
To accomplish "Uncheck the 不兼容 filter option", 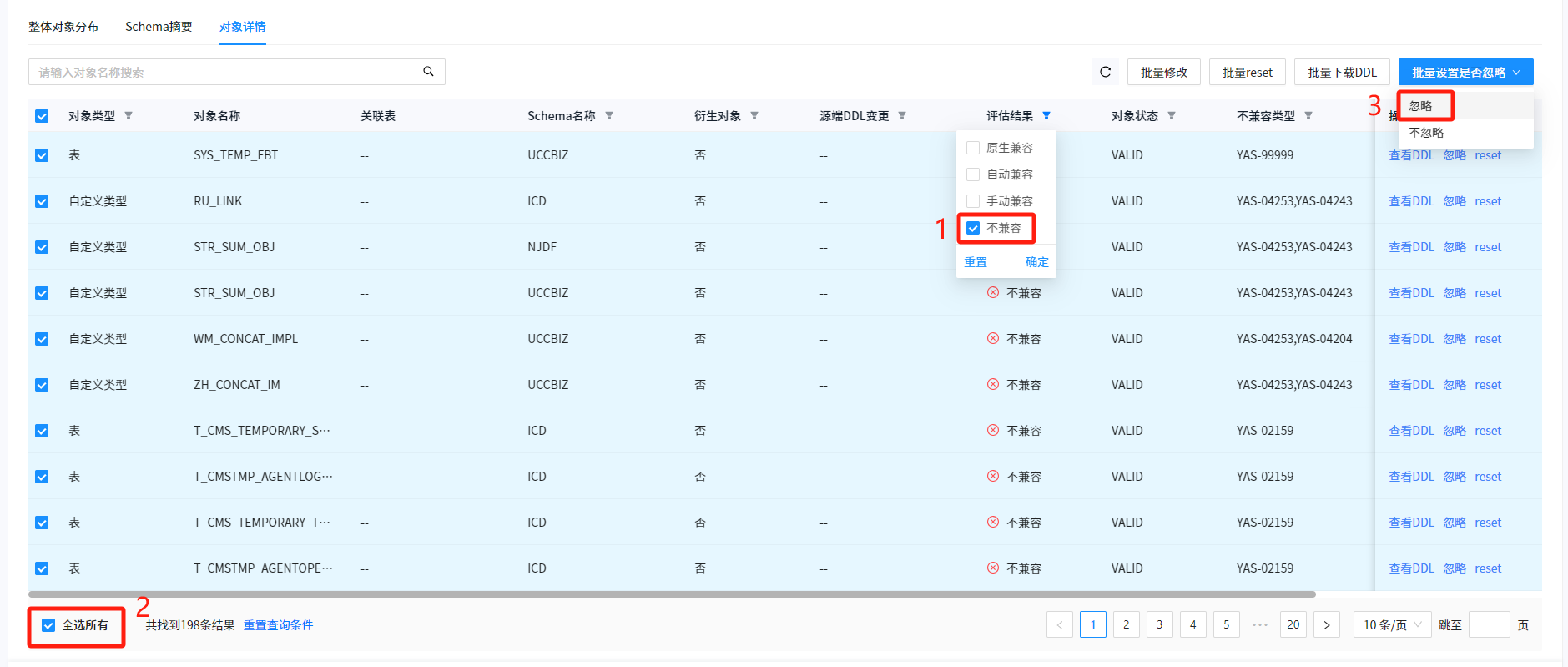I will click(x=973, y=228).
